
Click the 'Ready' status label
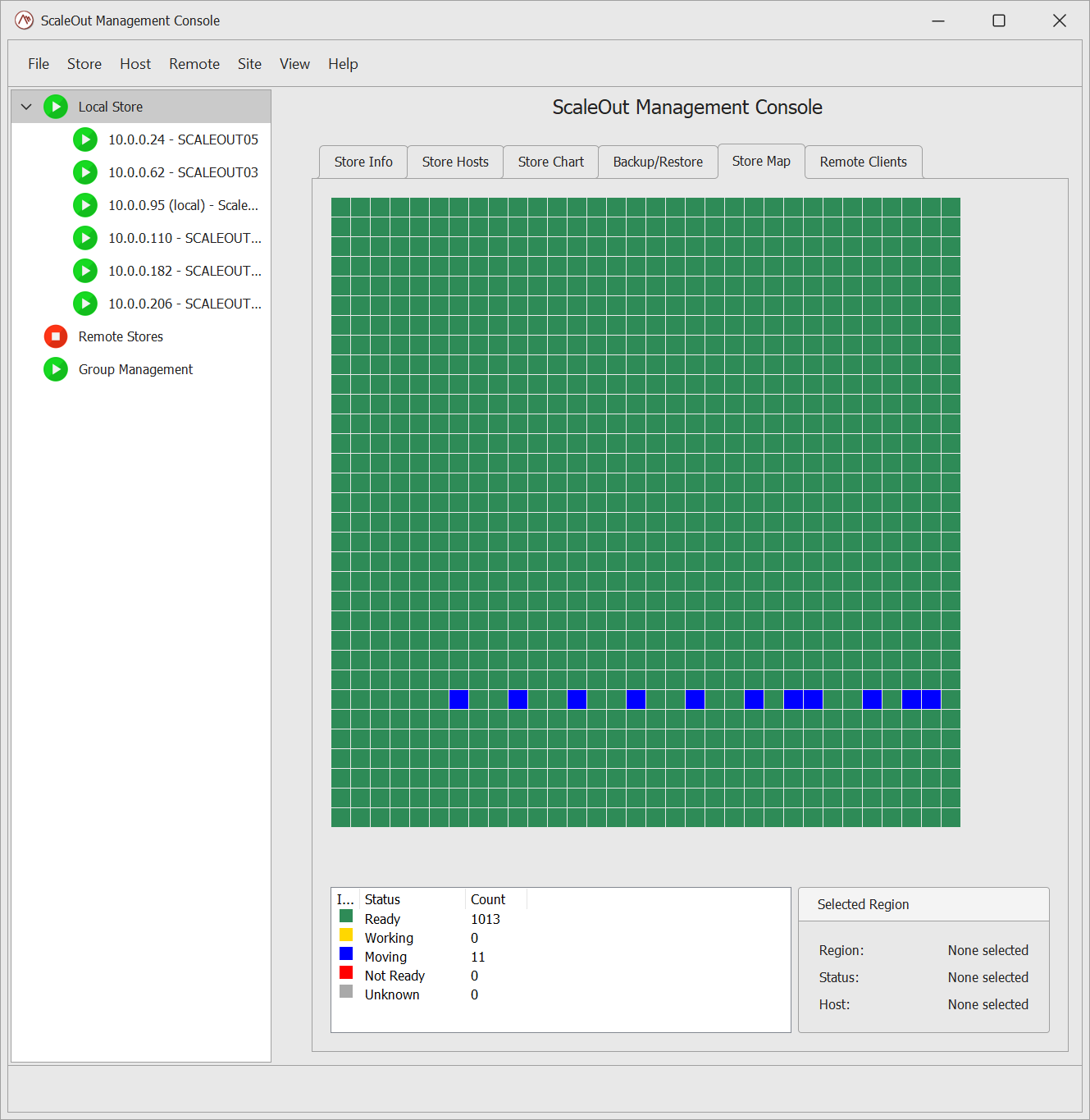382,919
